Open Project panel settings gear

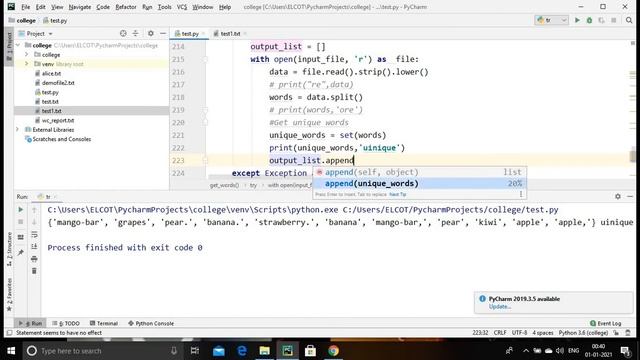pos(151,33)
